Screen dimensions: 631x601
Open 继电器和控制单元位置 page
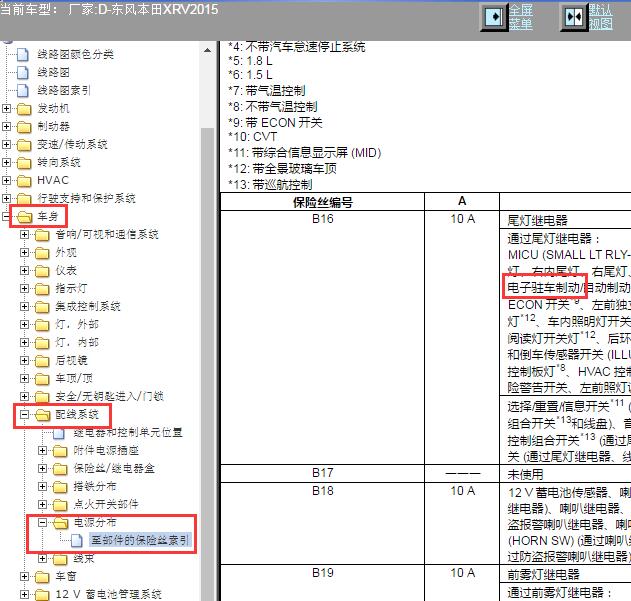128,432
